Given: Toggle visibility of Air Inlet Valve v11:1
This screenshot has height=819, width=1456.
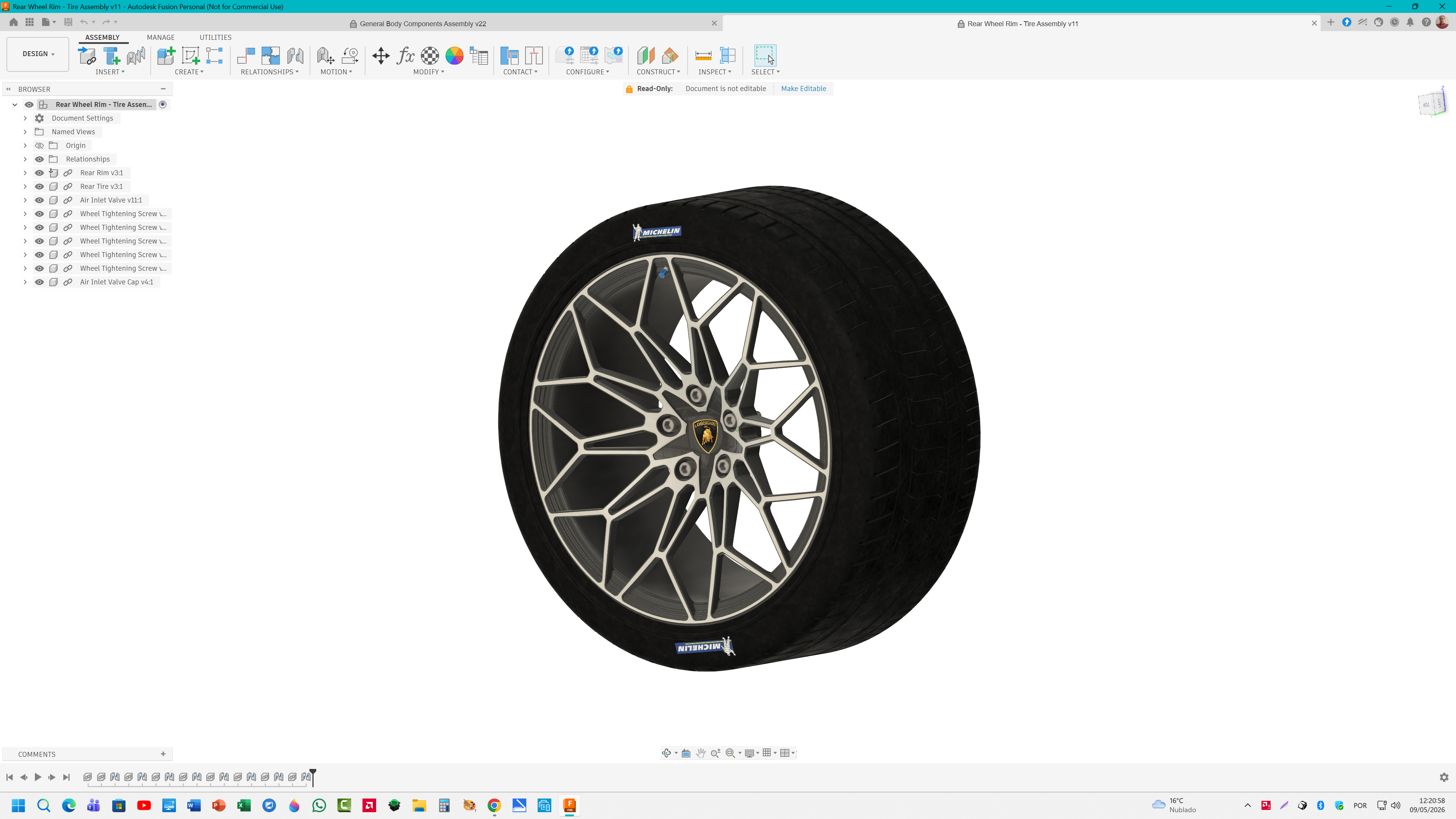Looking at the screenshot, I should pyautogui.click(x=39, y=200).
